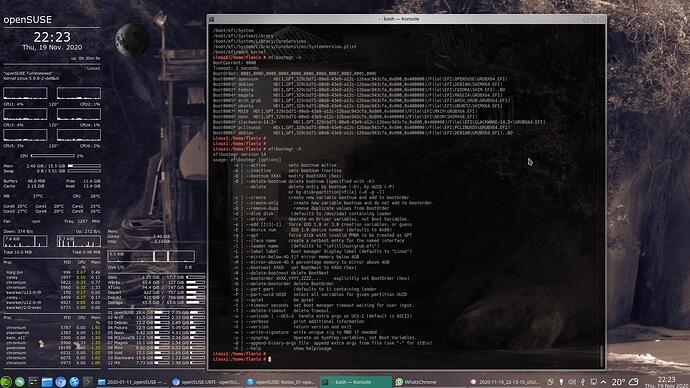
Task: Open the terminal launcher icon in taskbar
Action: tap(88, 382)
